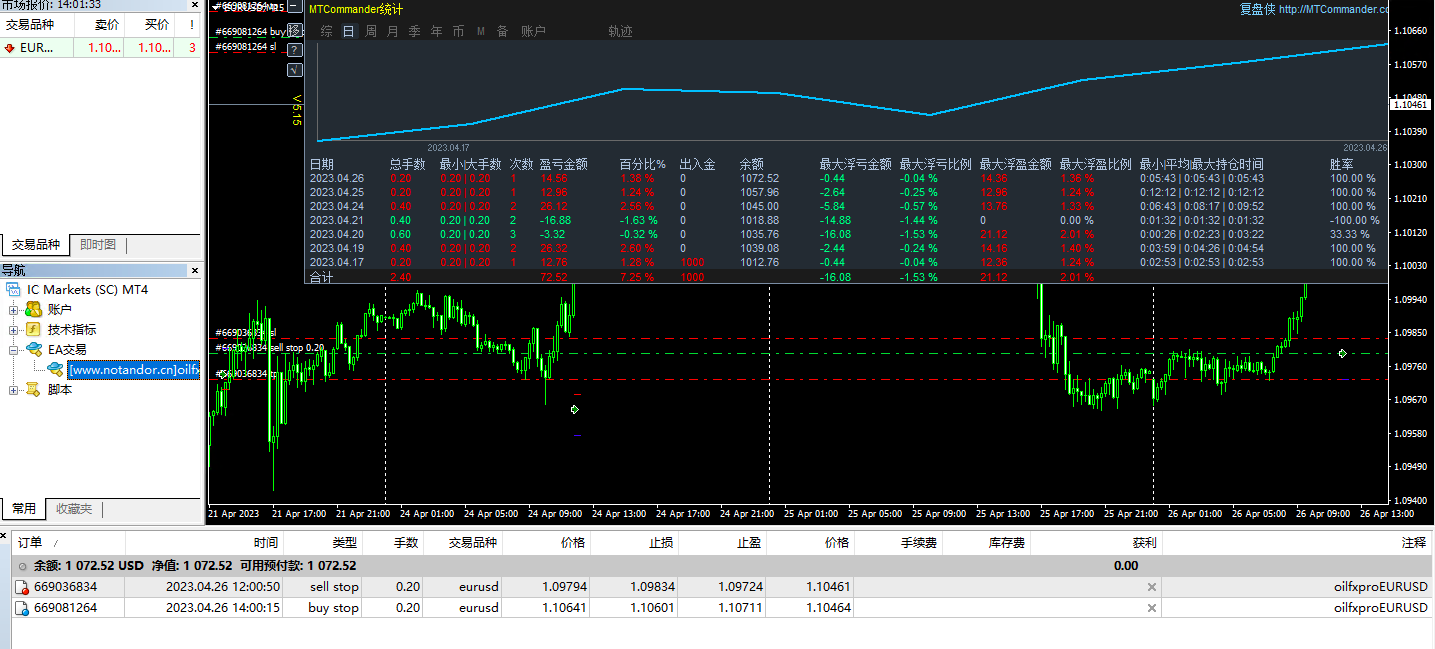Screen dimensions: 1435x649
Task: Click the 账户 (Accounts) icon in Navigator
Action: click(x=33, y=309)
